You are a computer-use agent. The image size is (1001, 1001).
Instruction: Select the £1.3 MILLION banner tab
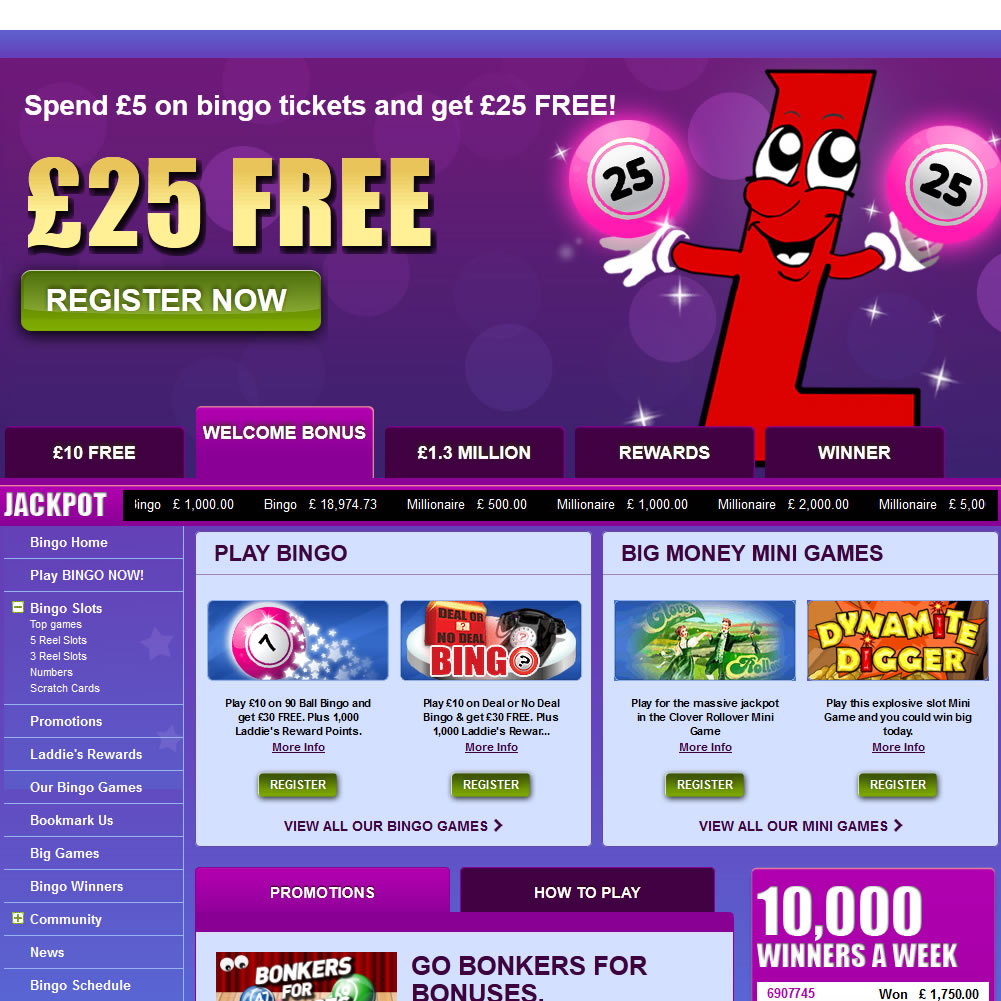coord(474,453)
